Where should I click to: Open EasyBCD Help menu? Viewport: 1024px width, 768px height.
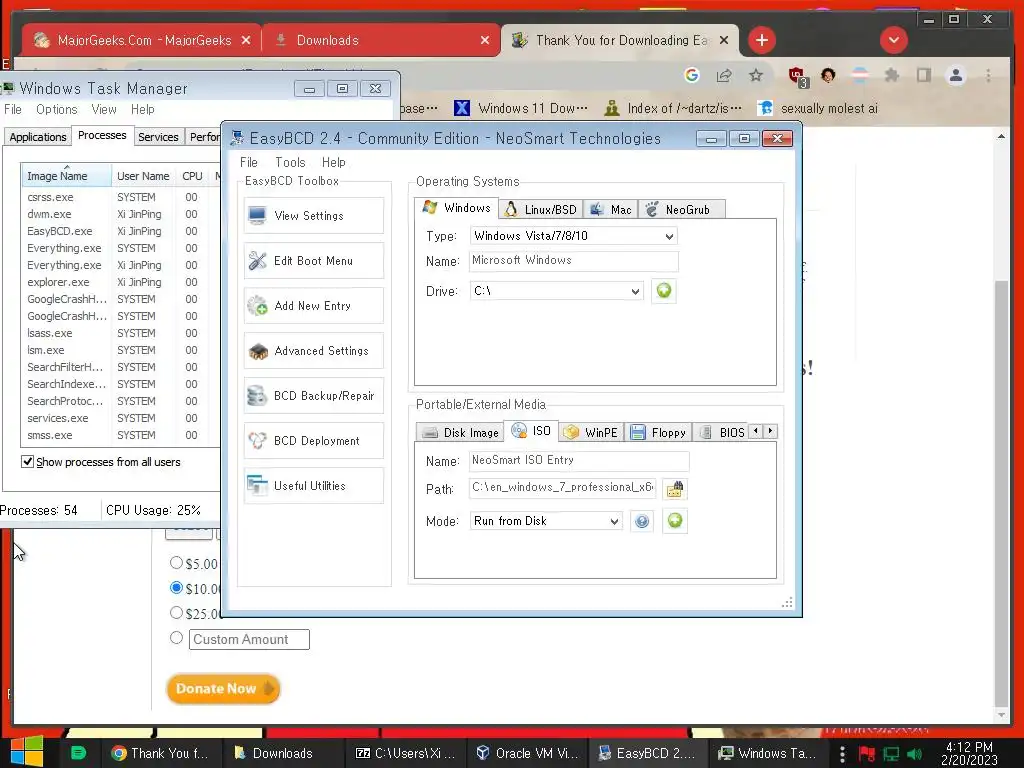coord(333,162)
